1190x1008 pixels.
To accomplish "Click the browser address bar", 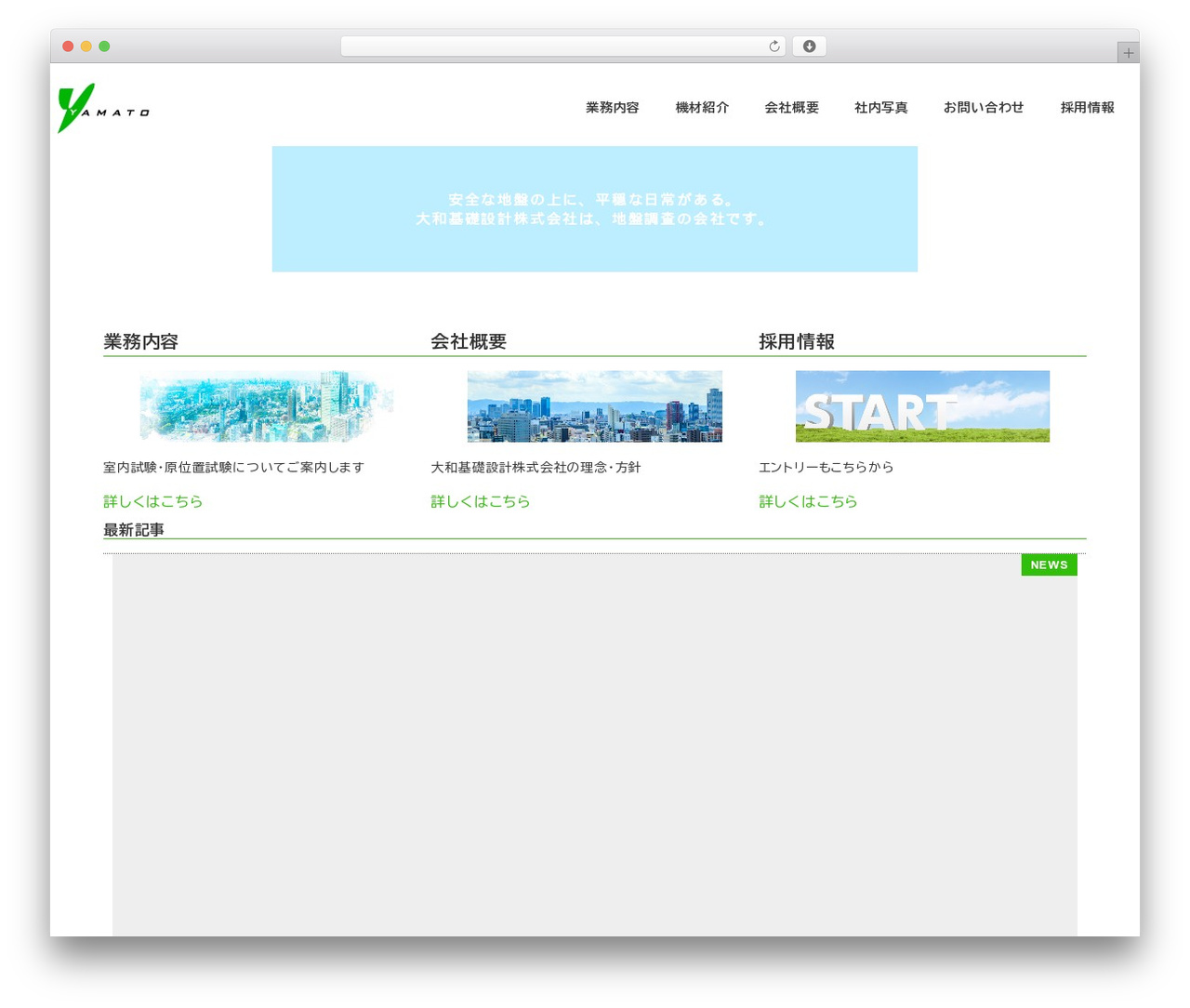I will pos(562,46).
